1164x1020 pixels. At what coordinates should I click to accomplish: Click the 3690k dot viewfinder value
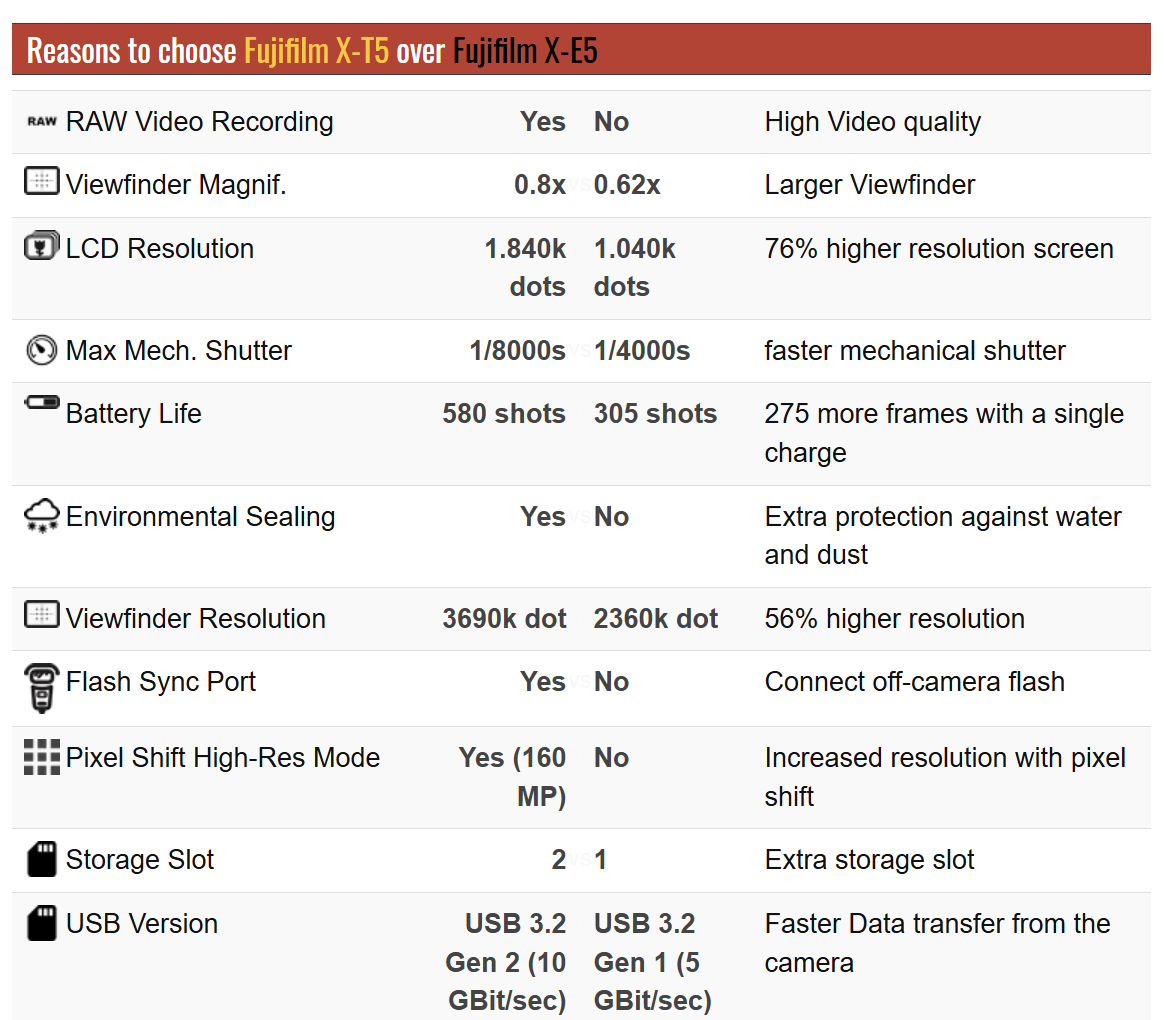[504, 619]
